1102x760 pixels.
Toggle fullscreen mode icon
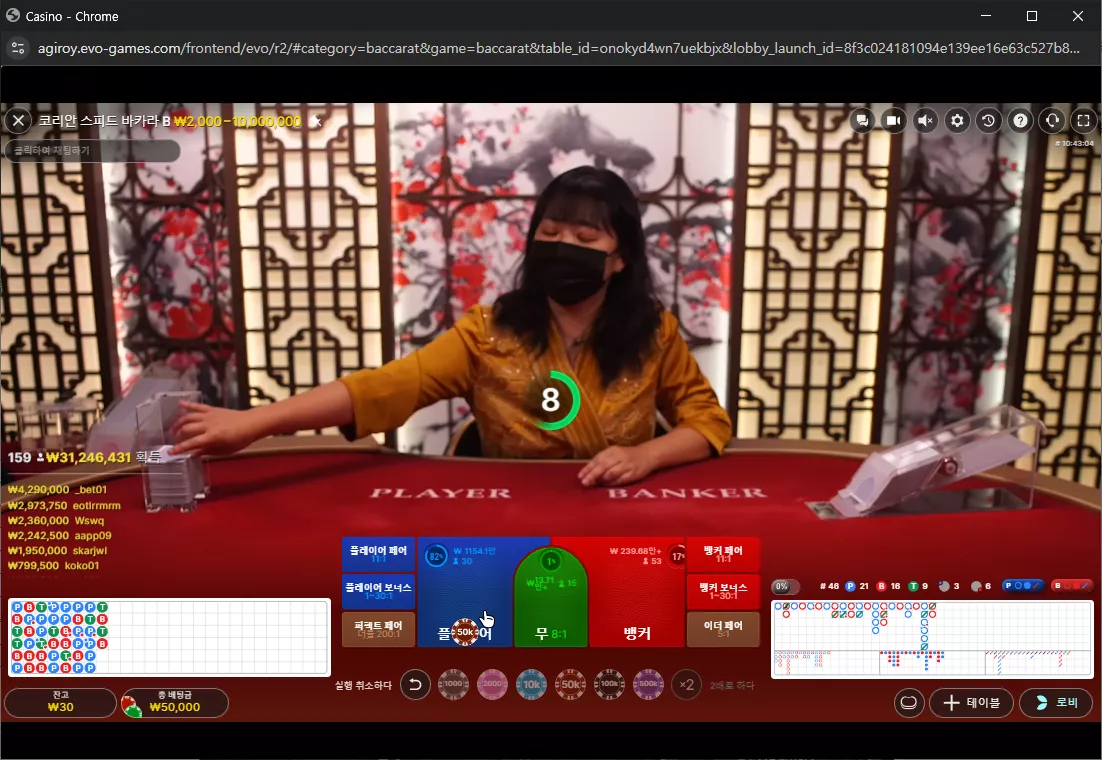1083,121
